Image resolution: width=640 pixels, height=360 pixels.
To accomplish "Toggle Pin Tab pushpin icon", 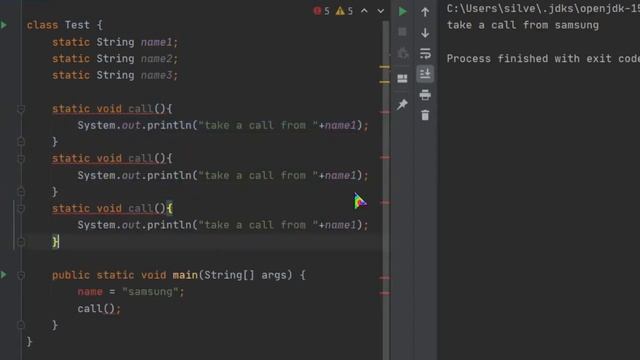I will click(x=402, y=104).
